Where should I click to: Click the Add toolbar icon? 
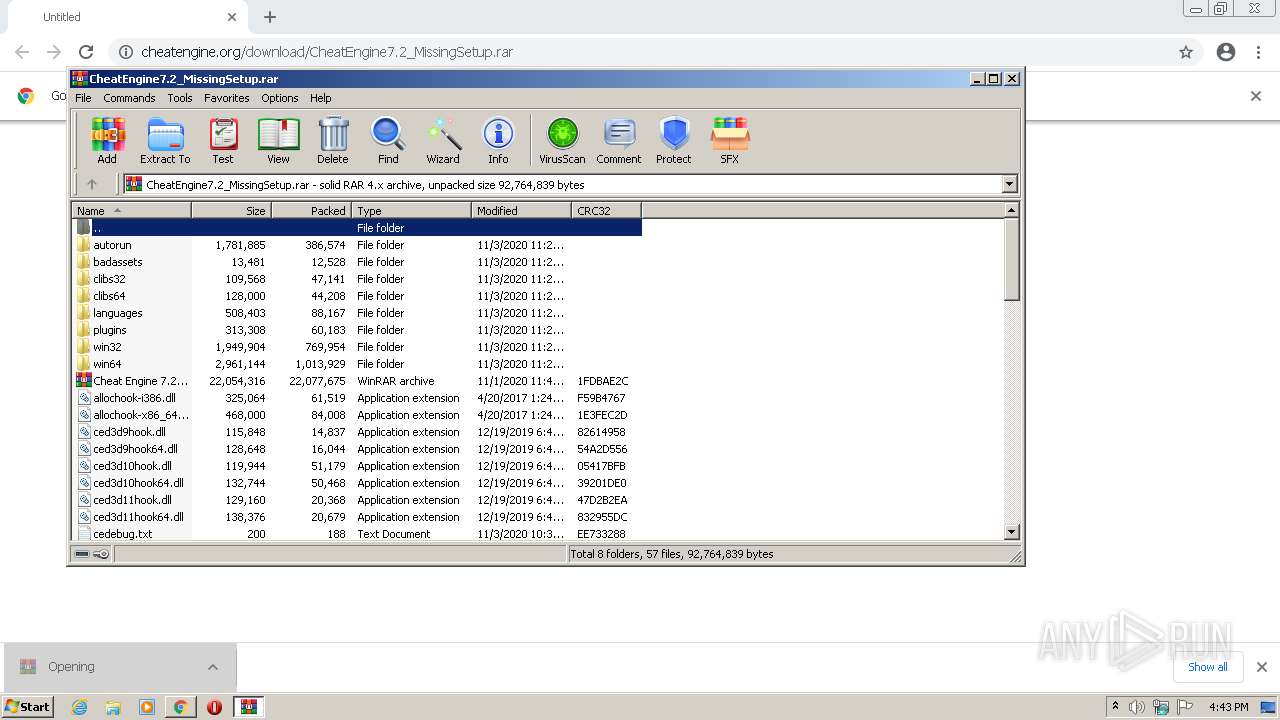coord(107,140)
